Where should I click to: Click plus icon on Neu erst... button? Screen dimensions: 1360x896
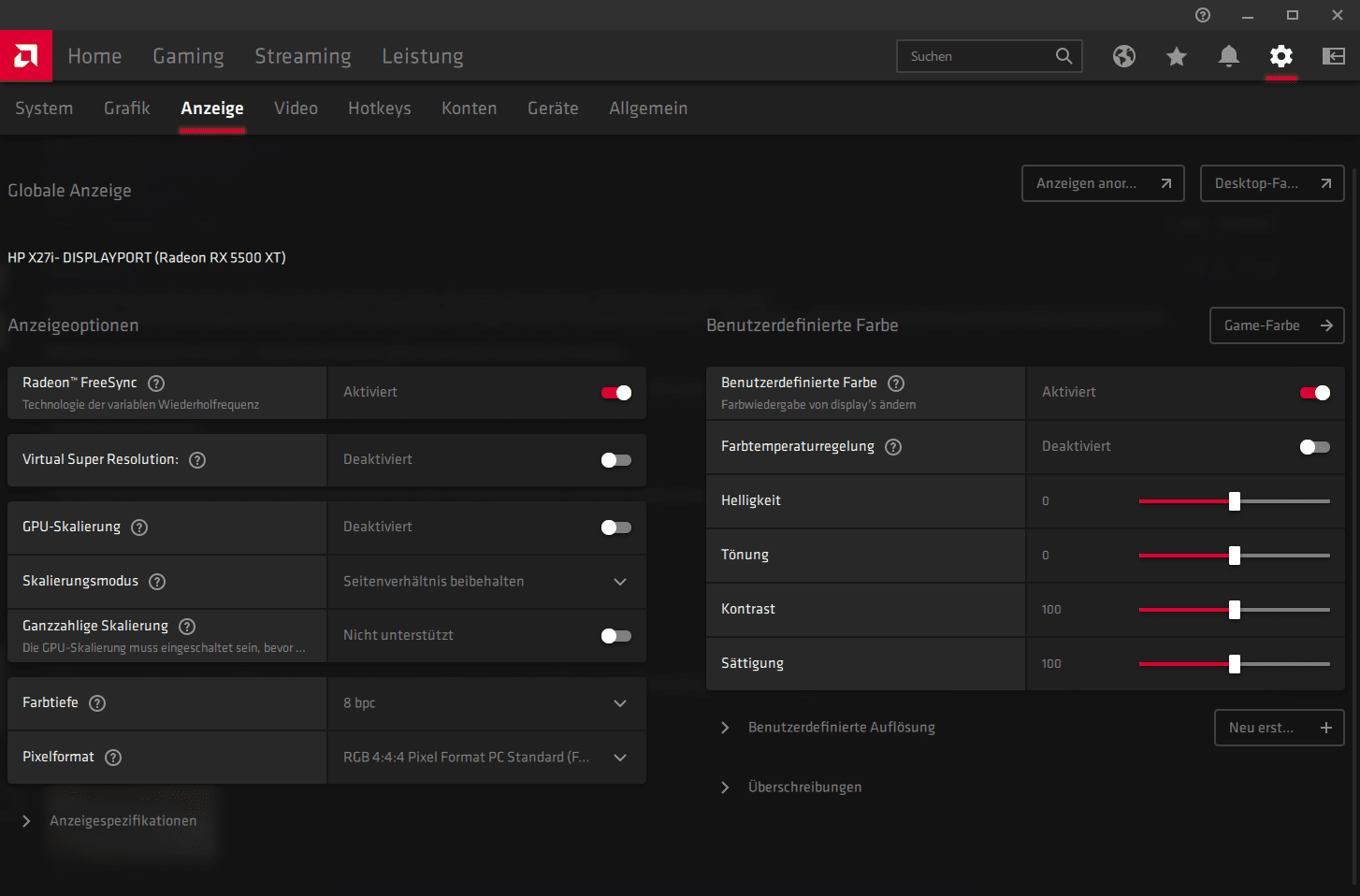1326,728
